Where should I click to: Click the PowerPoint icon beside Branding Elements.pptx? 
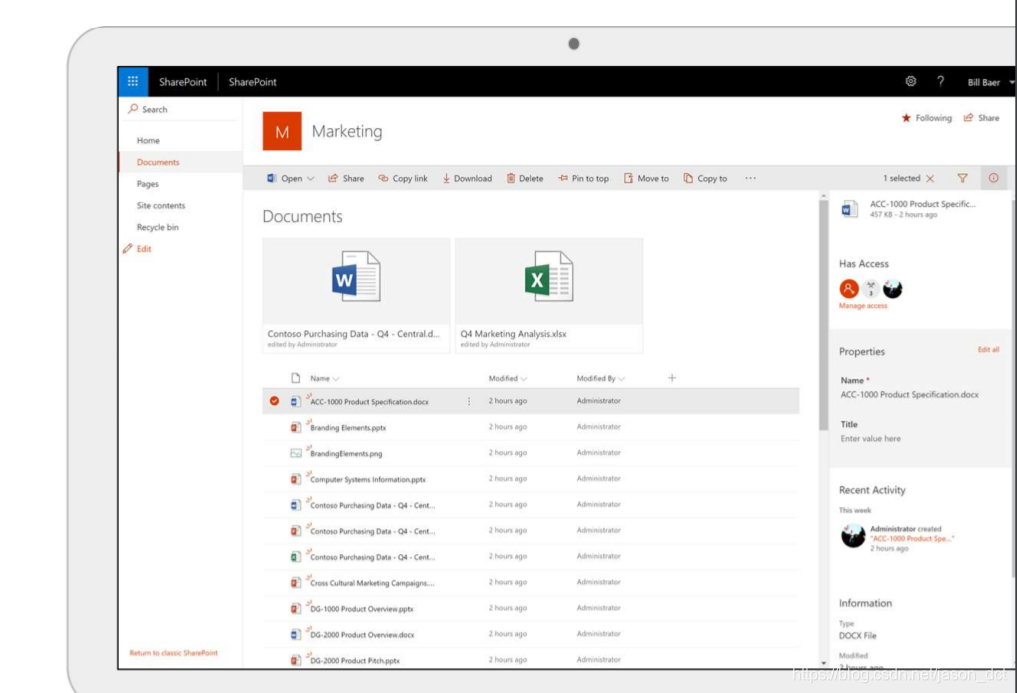pos(296,427)
